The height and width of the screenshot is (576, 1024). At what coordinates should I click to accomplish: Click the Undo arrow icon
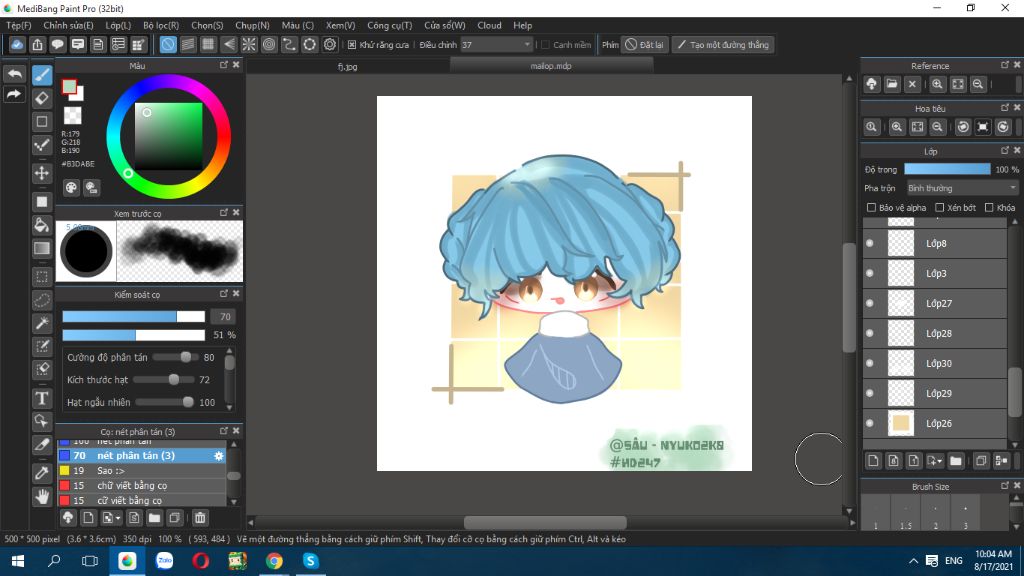click(14, 73)
